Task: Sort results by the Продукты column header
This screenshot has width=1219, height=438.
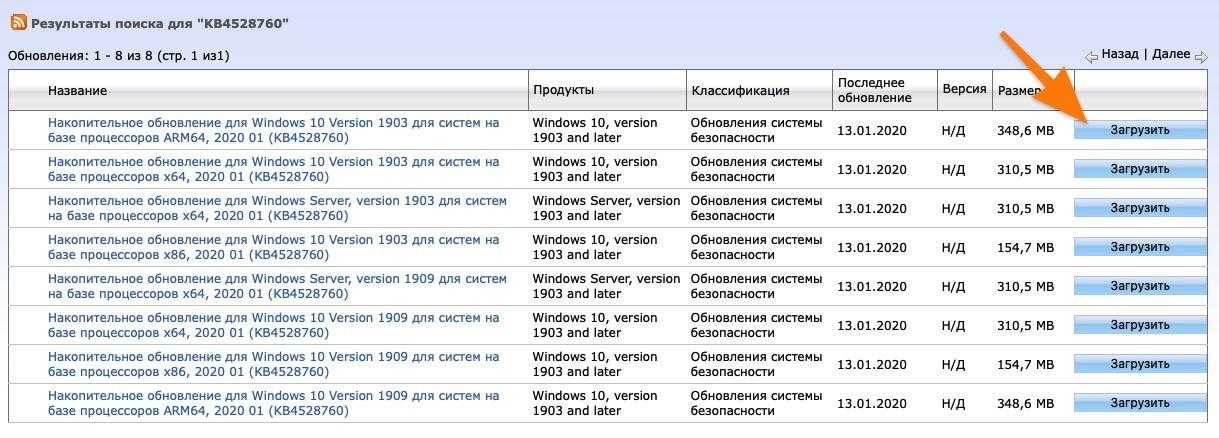Action: pyautogui.click(x=563, y=90)
